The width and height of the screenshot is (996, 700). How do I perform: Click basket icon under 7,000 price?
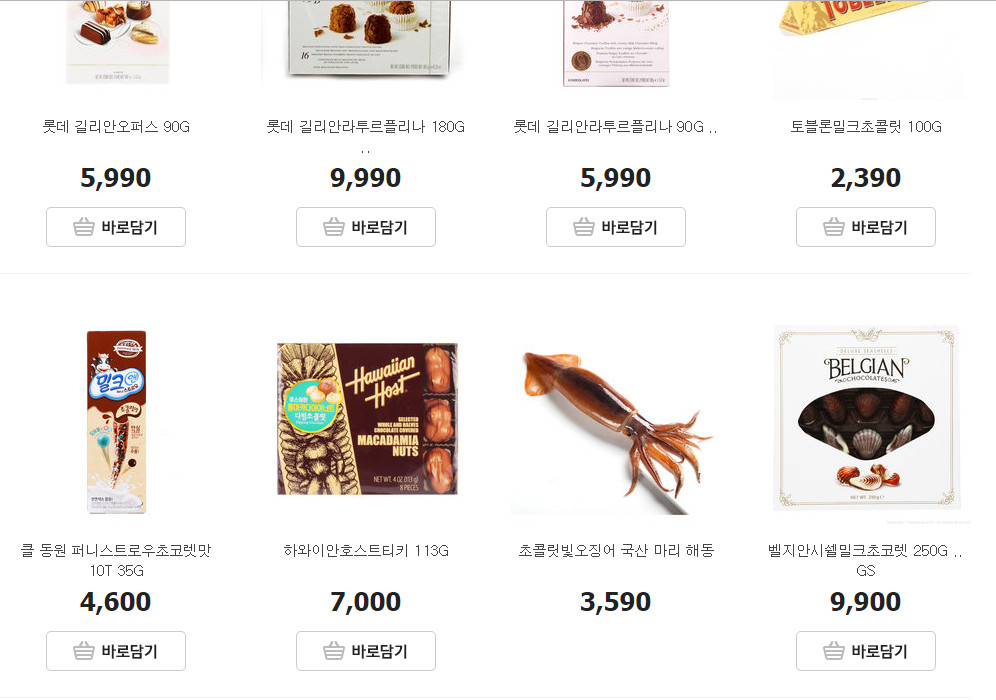[334, 651]
